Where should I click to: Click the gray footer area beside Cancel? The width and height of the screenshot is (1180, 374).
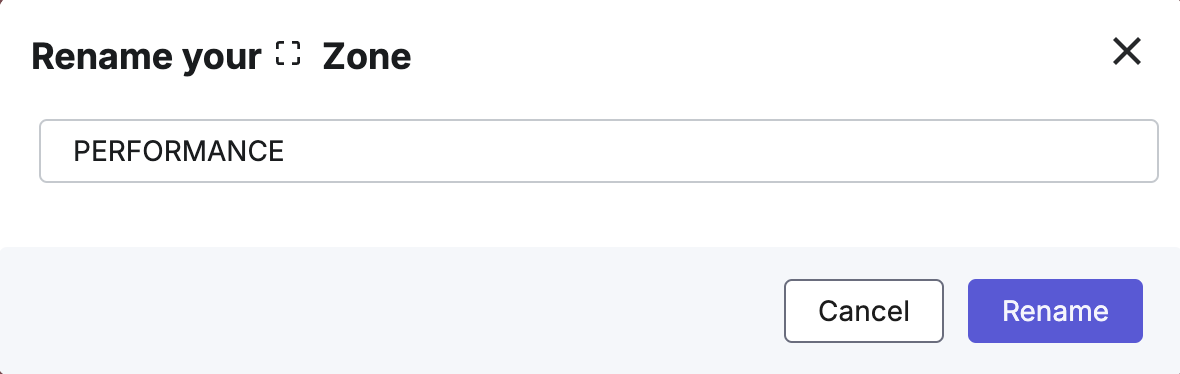[391, 310]
